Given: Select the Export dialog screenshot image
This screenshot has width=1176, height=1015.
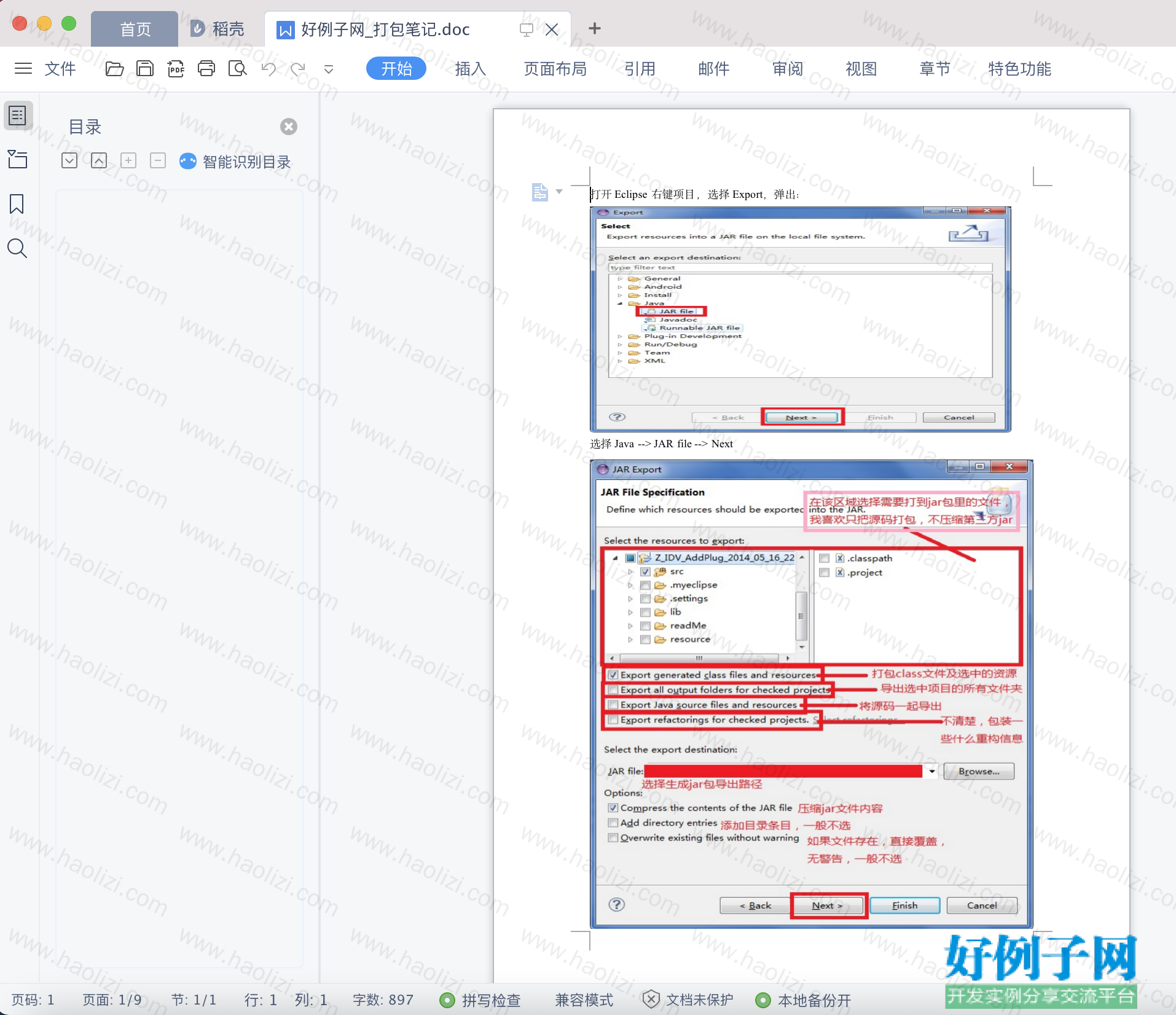Looking at the screenshot, I should coord(801,319).
